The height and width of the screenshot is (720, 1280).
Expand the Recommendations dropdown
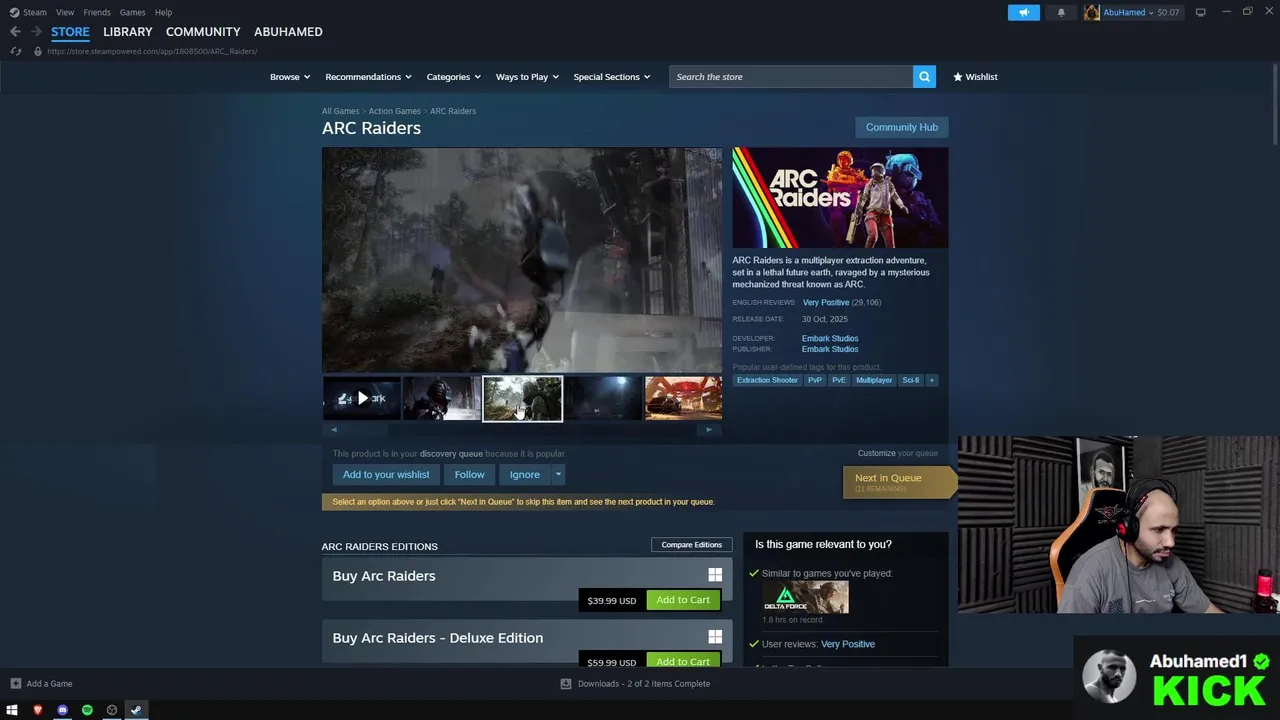tap(368, 77)
